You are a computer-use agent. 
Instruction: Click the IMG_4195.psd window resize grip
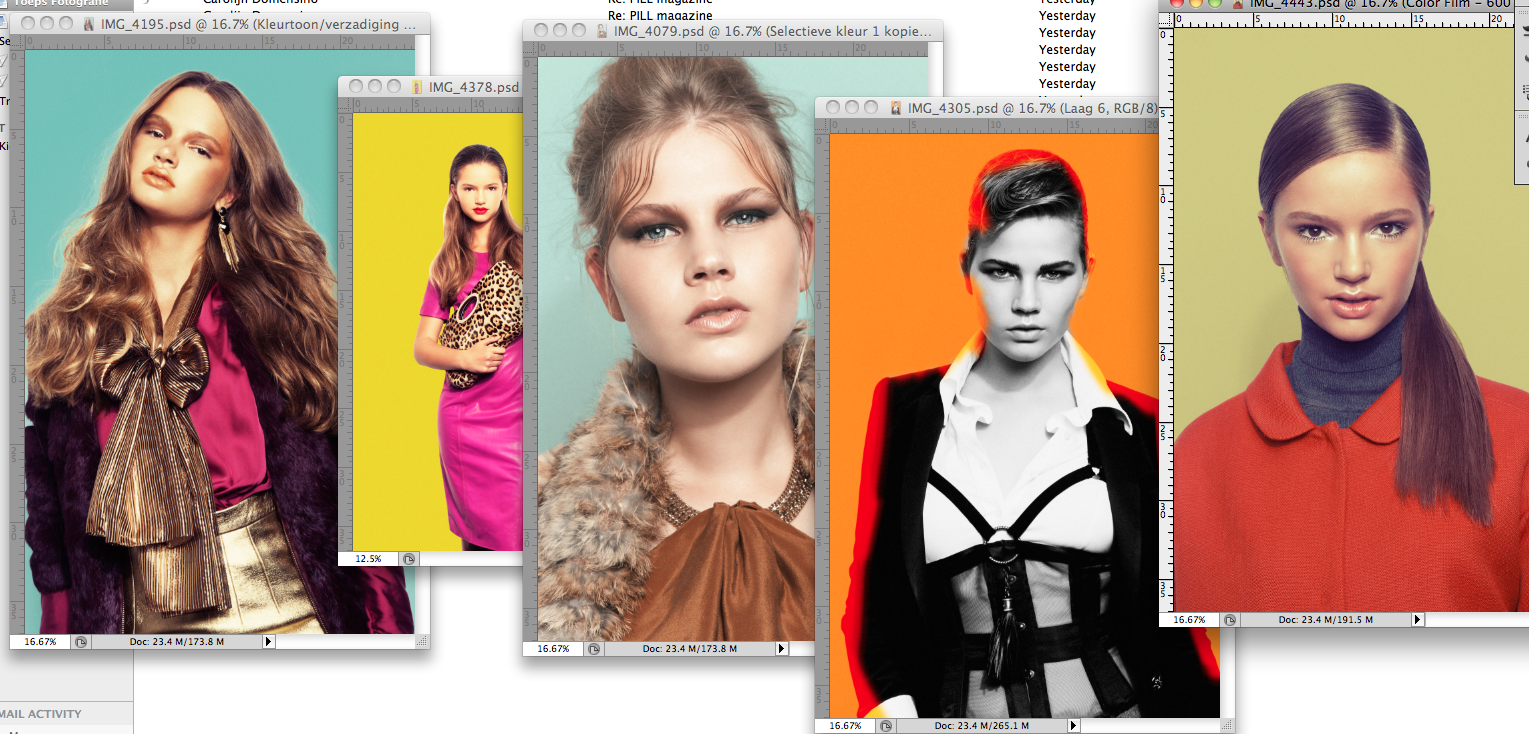[x=422, y=642]
